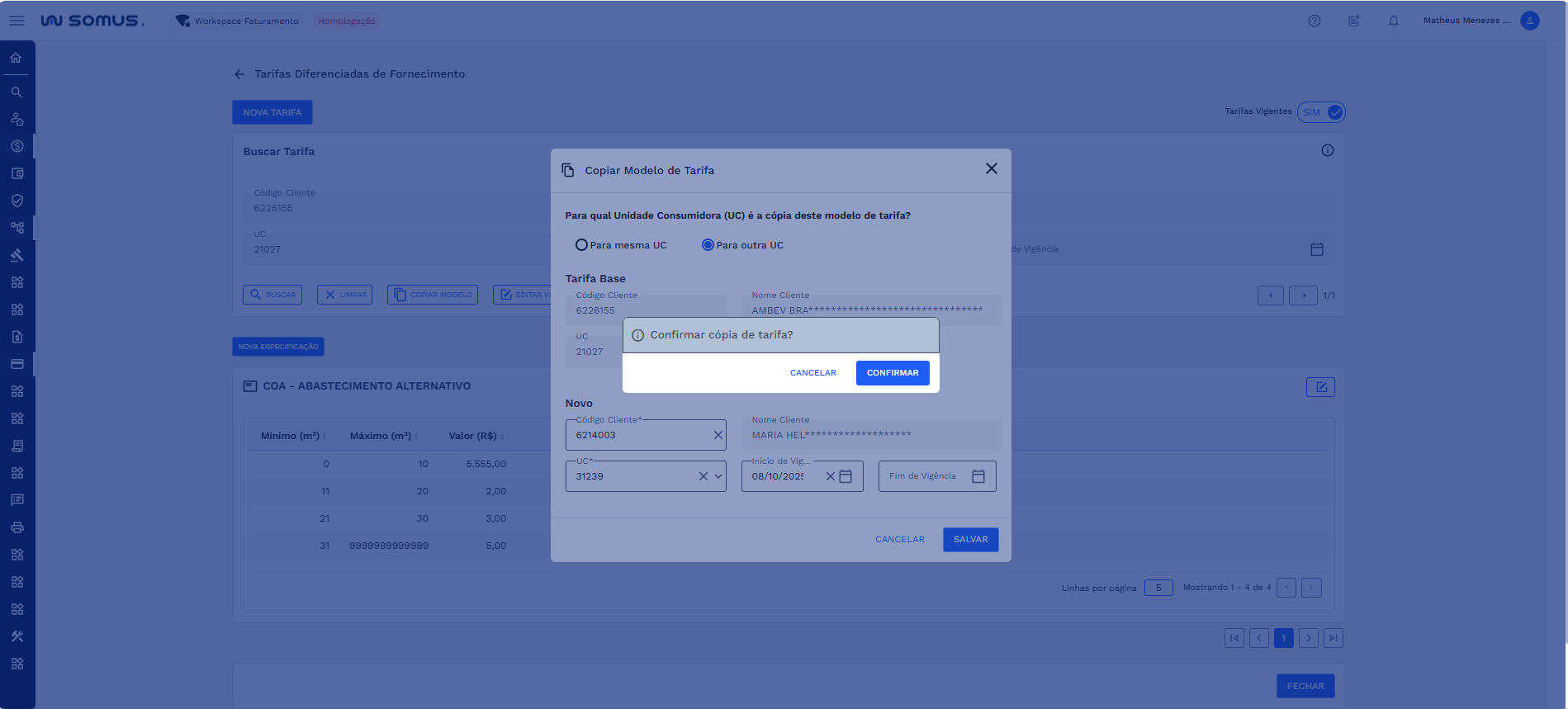The height and width of the screenshot is (709, 1568).
Task: Expand the UC dropdown arrow
Action: pos(718,476)
